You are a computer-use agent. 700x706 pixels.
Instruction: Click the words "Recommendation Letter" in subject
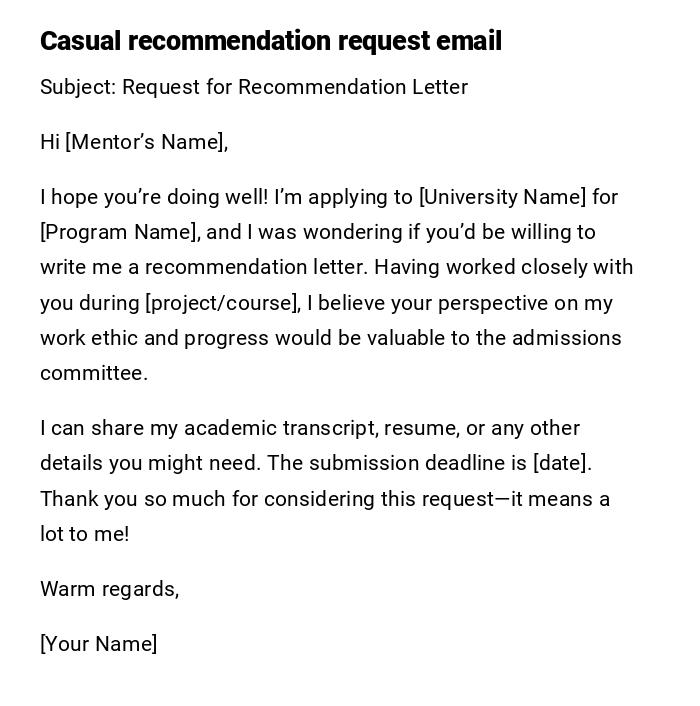click(353, 87)
